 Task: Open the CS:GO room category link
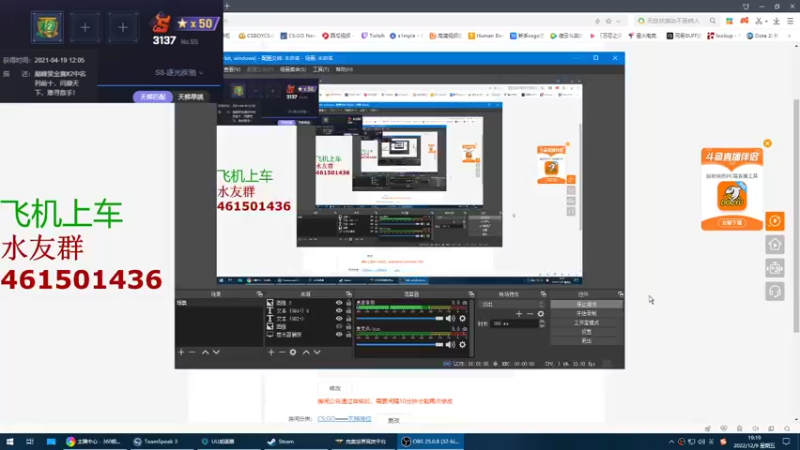(x=344, y=419)
